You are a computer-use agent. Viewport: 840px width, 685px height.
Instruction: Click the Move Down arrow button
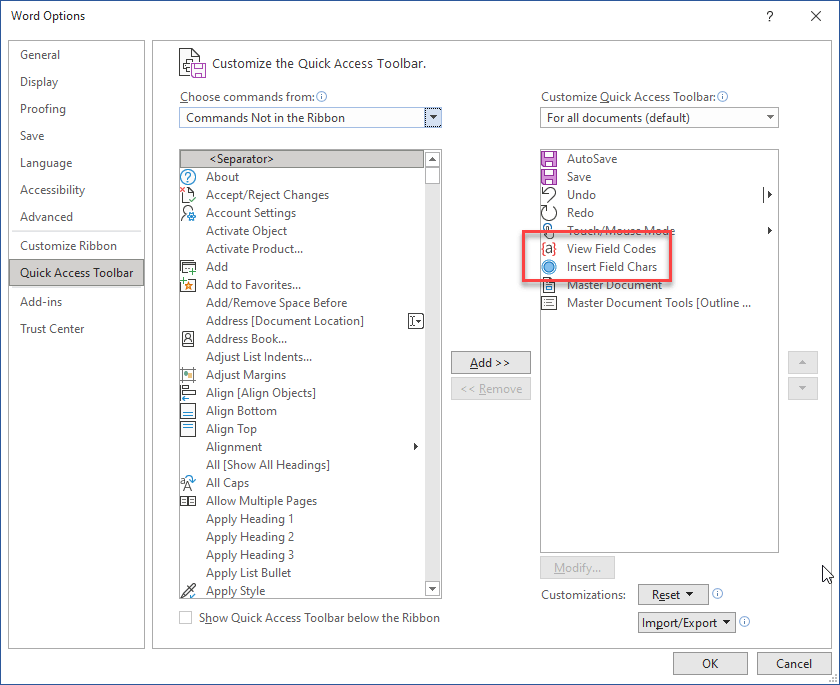(802, 388)
